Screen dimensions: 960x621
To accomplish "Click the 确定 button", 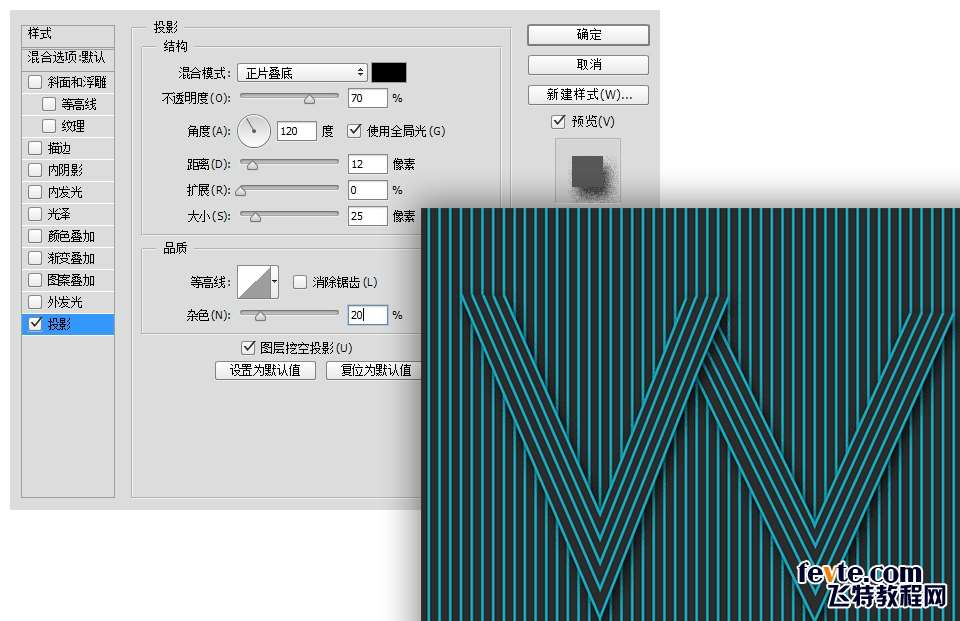I will coord(588,35).
